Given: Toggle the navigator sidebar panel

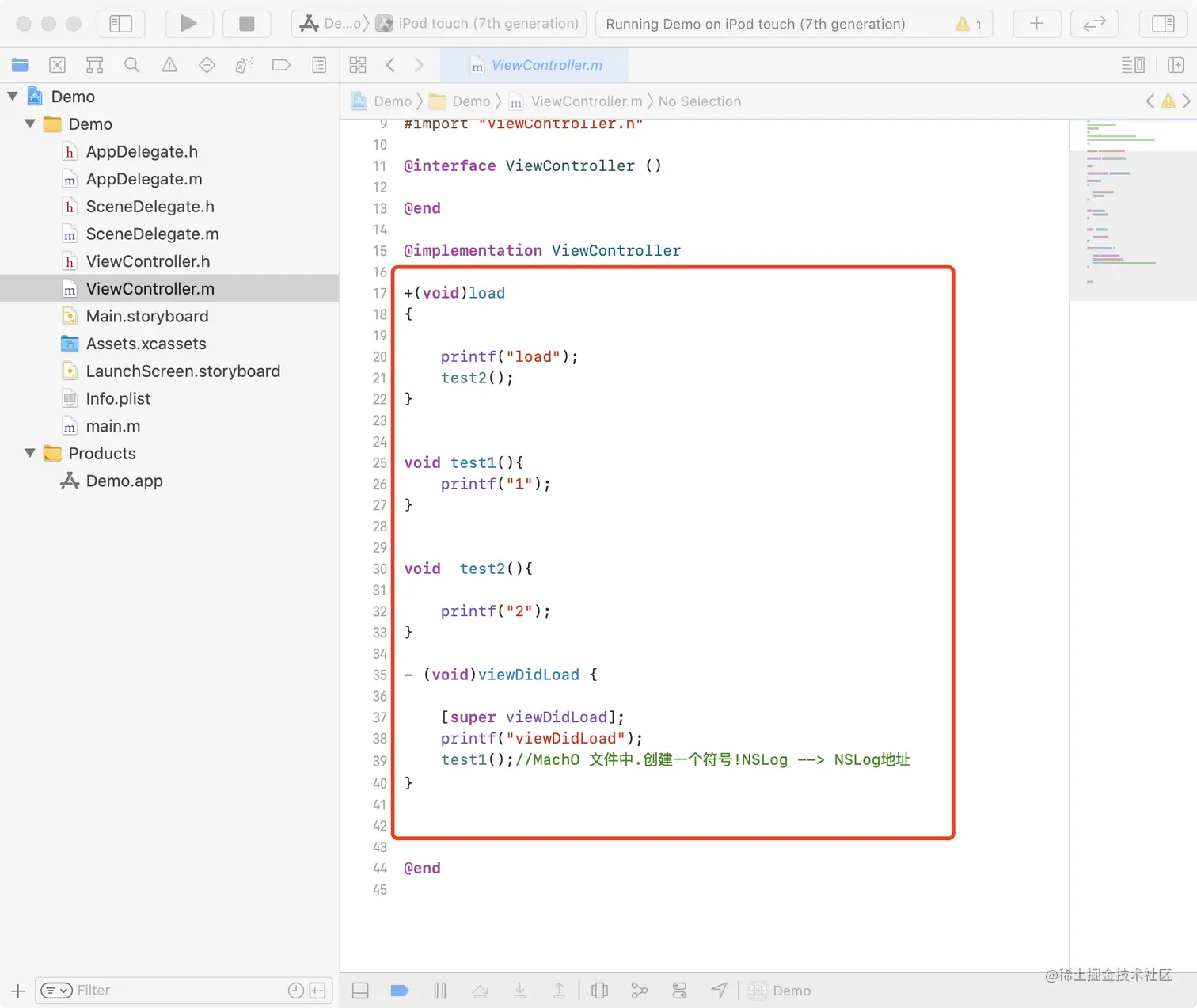Looking at the screenshot, I should 120,24.
